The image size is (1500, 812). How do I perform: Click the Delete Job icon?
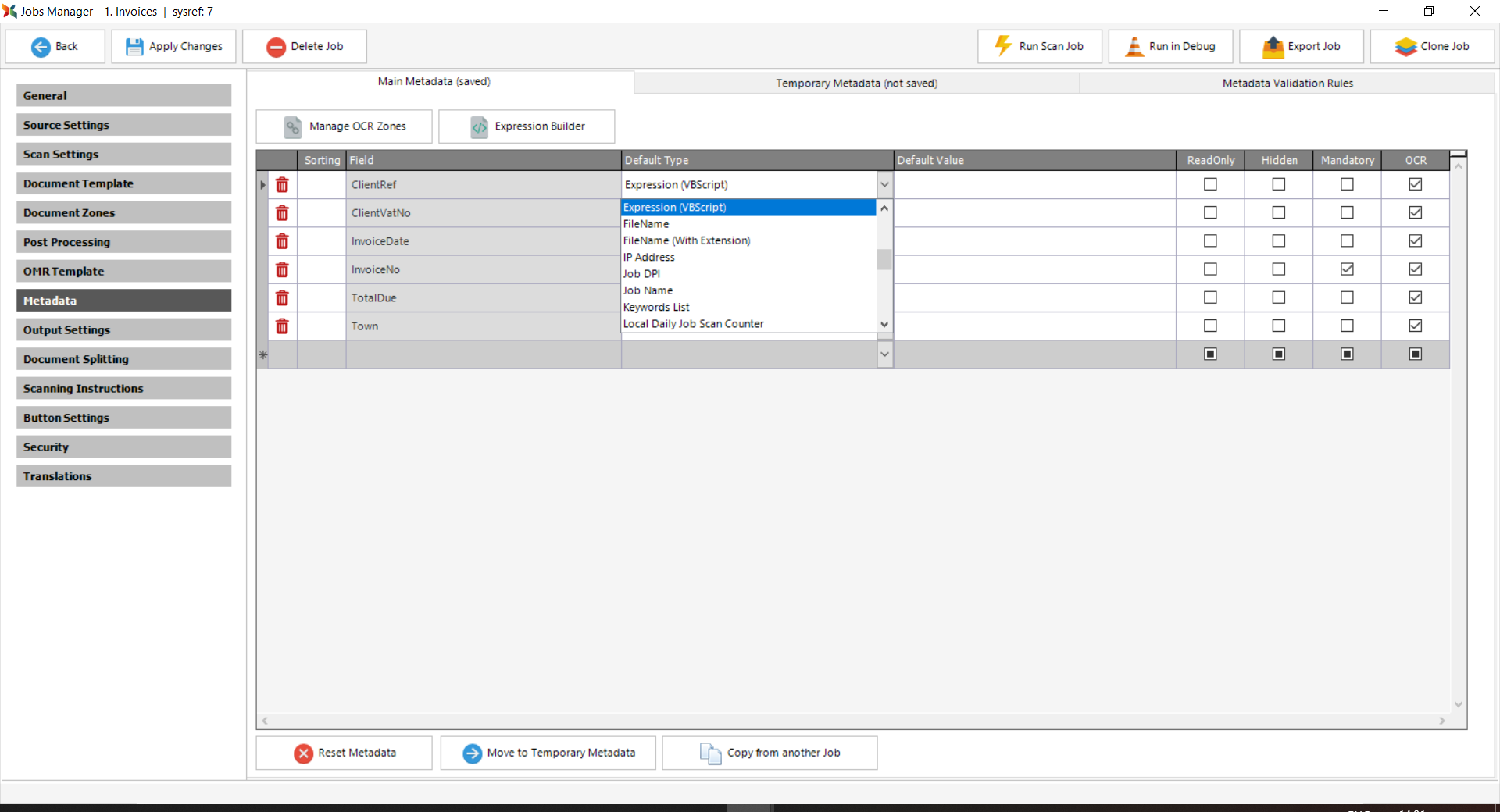[x=276, y=46]
